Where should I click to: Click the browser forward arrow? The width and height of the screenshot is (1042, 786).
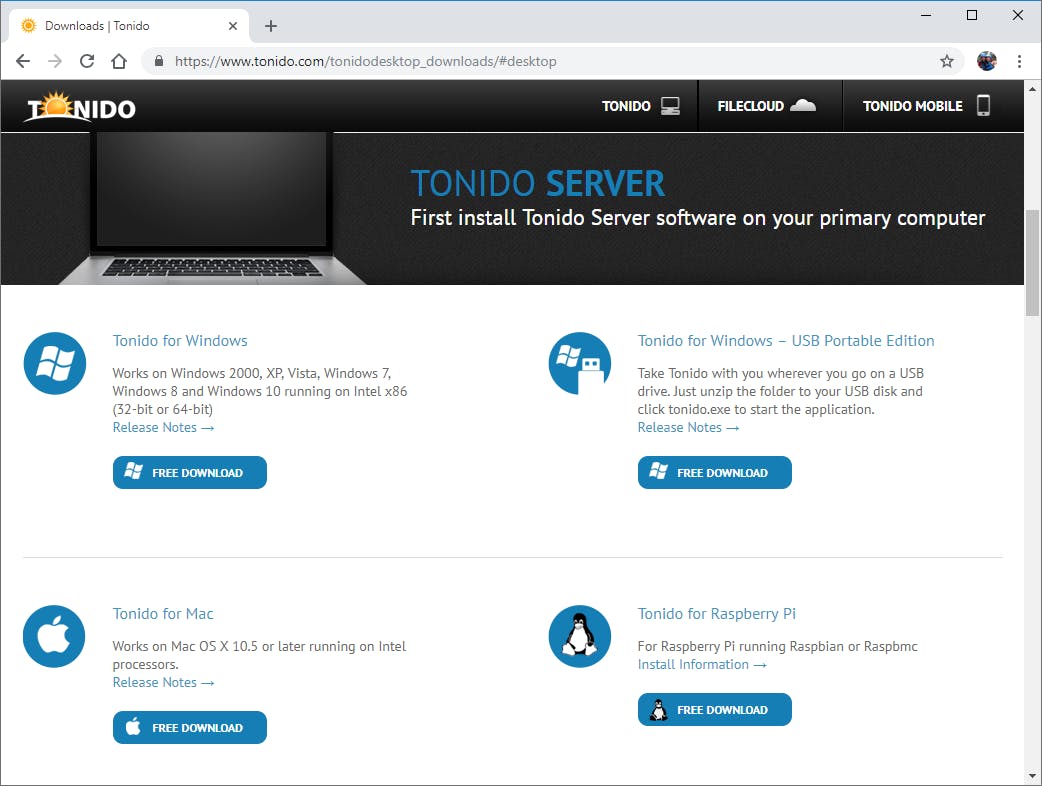(54, 61)
